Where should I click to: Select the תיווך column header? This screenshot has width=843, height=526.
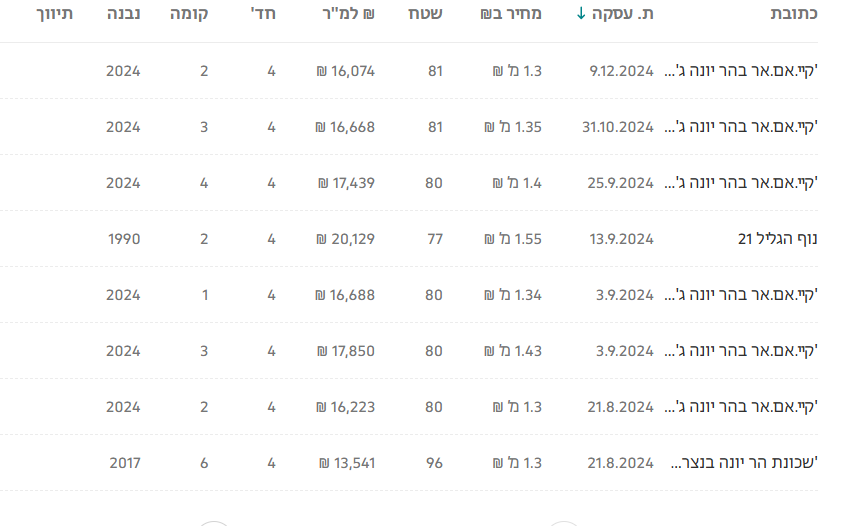tap(54, 15)
